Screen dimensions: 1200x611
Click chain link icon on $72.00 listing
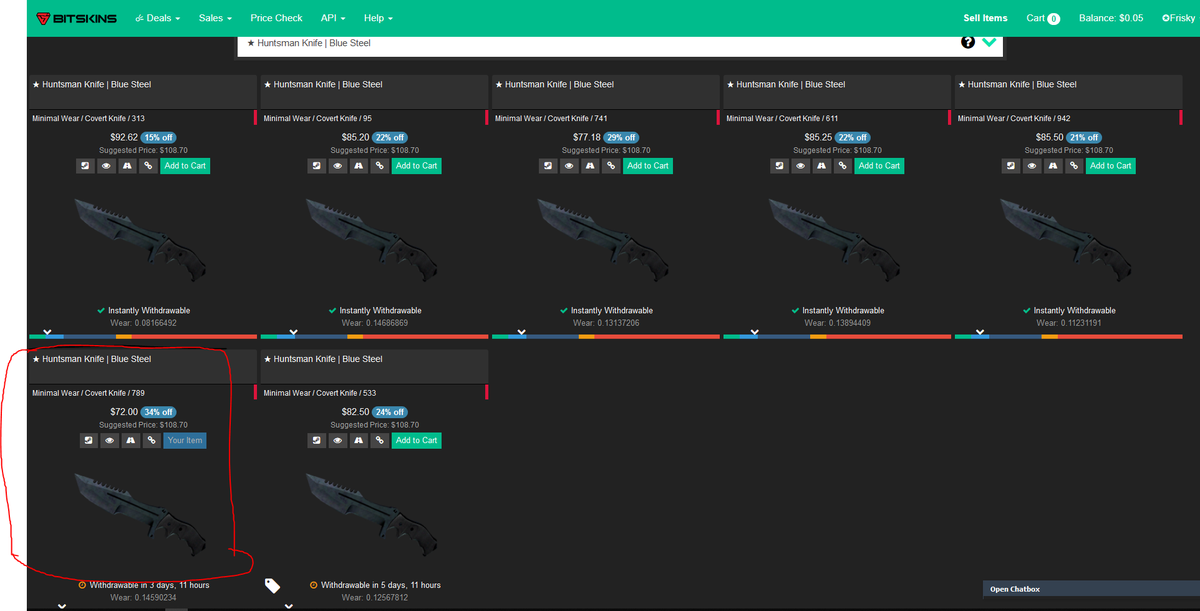click(x=151, y=440)
